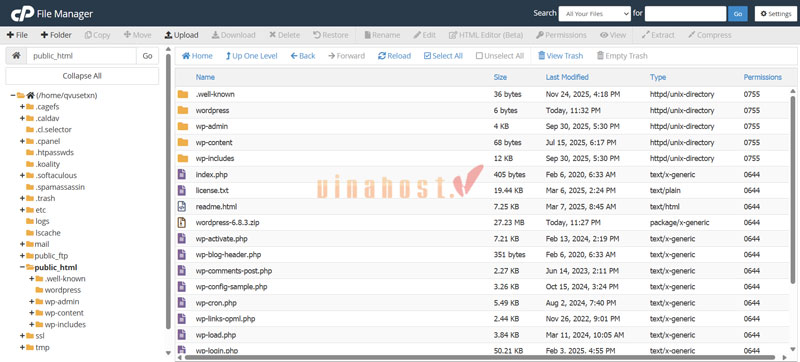Sort files by the Name column
800x362 pixels.
[x=205, y=77]
